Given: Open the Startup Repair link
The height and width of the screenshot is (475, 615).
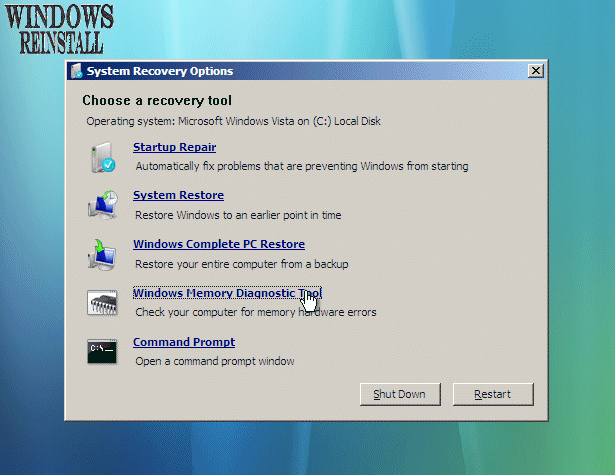Looking at the screenshot, I should [x=174, y=147].
